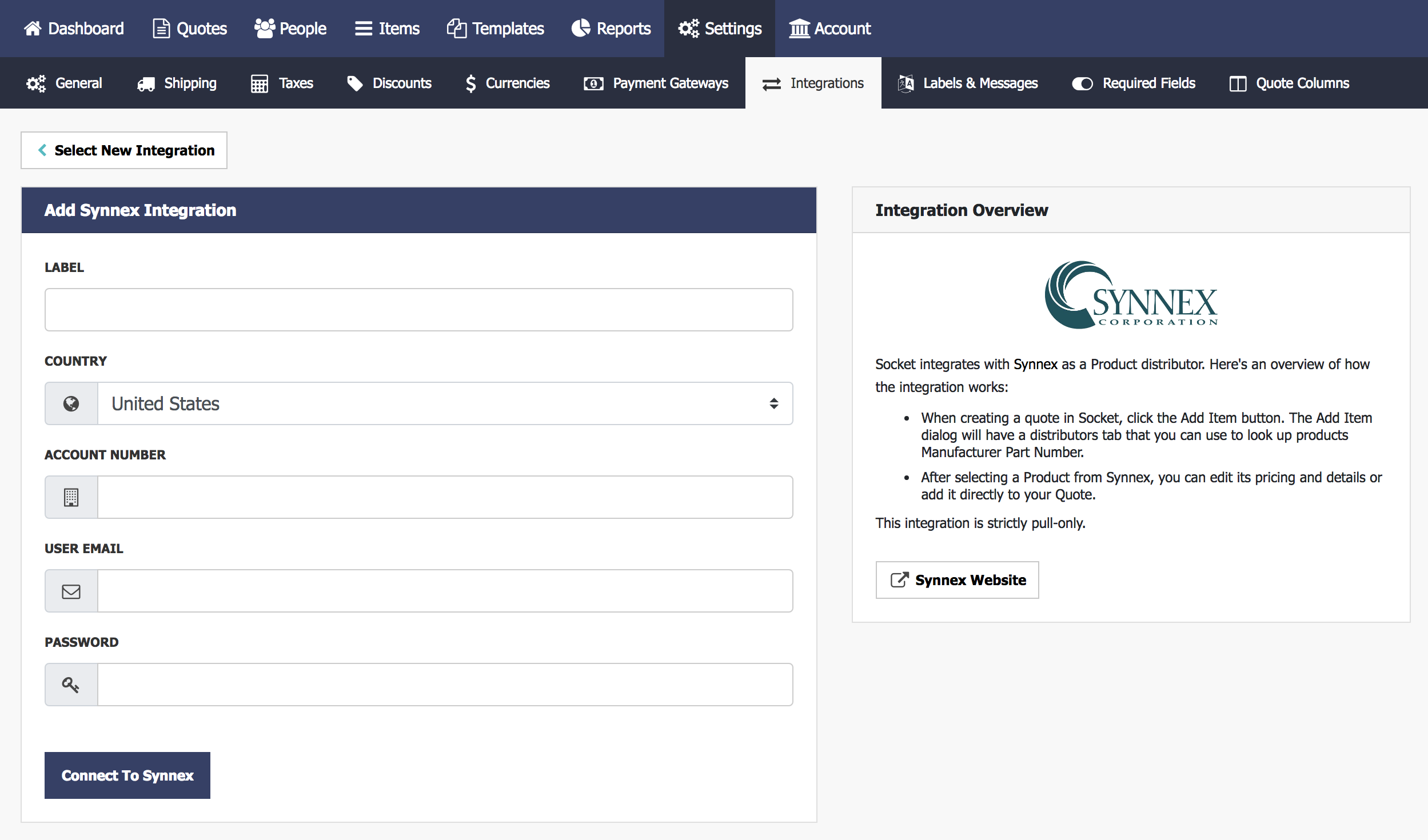Click the globe icon beside Country
The width and height of the screenshot is (1428, 840).
pos(71,403)
